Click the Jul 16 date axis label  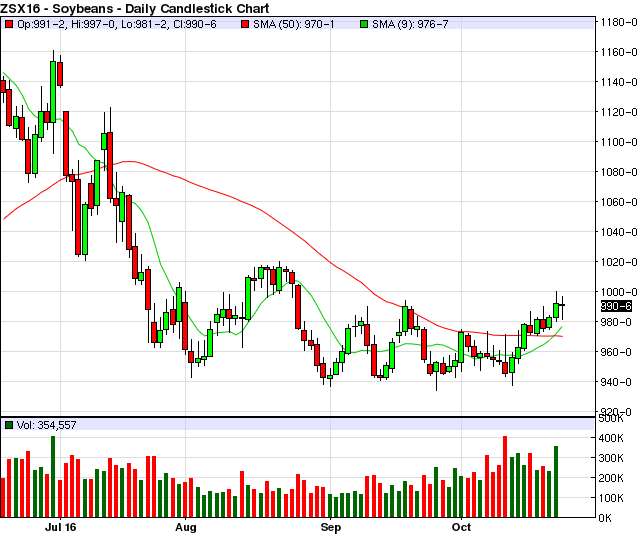click(x=60, y=527)
